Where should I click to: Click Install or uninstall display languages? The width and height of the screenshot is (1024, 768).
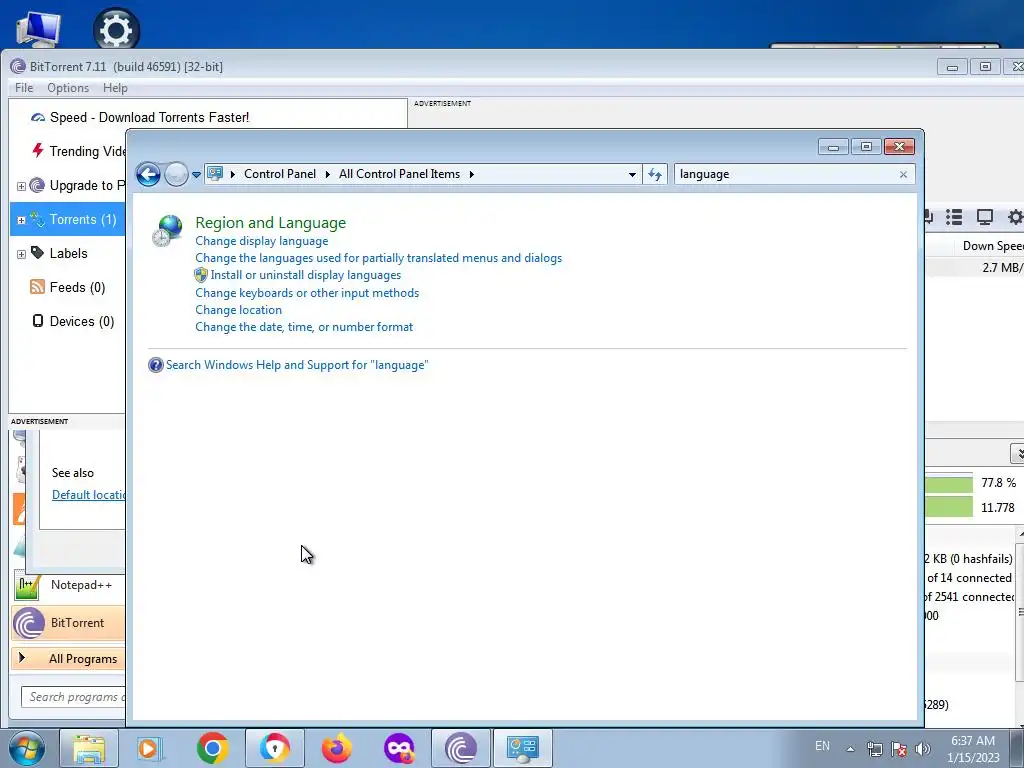(306, 275)
